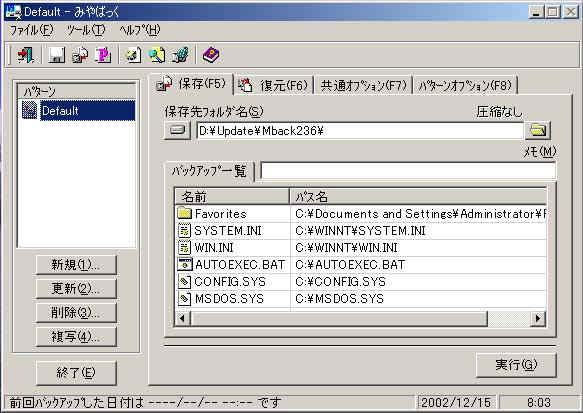Image resolution: width=583 pixels, height=413 pixels.
Task: Click the floppy disk save toolbar icon
Action: click(x=57, y=55)
